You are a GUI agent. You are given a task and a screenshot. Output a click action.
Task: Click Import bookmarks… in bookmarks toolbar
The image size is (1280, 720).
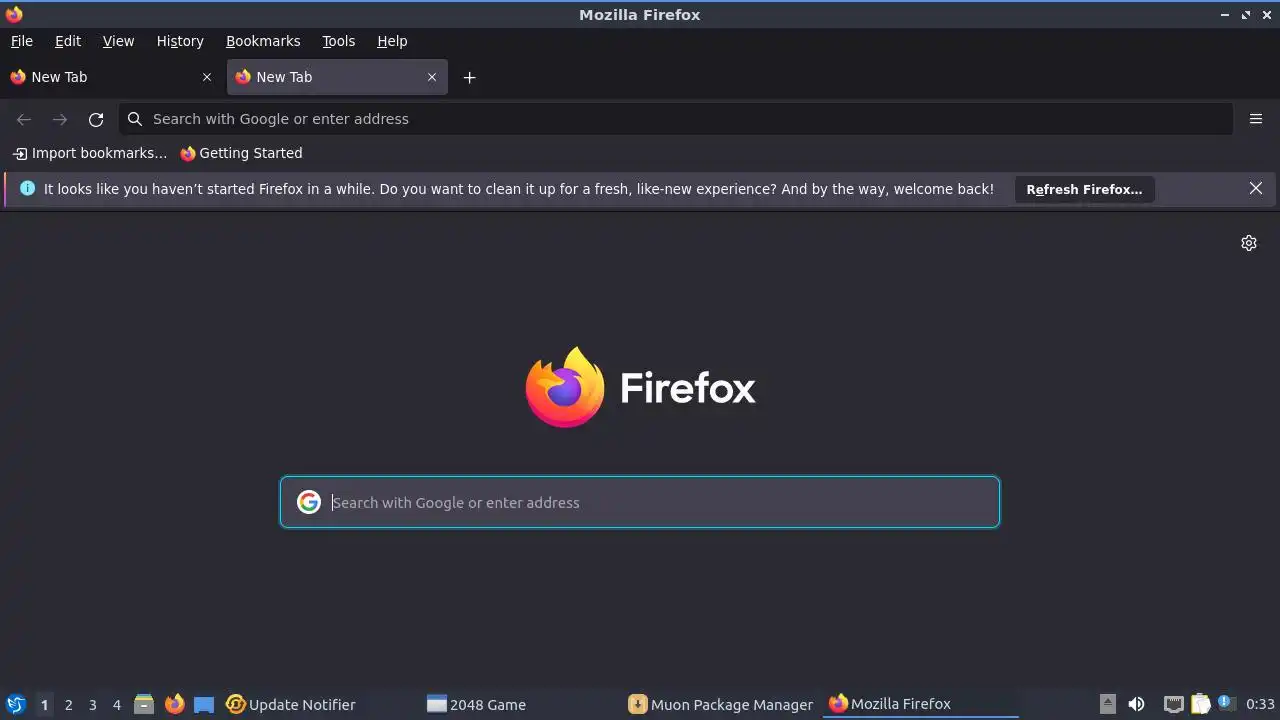[90, 153]
